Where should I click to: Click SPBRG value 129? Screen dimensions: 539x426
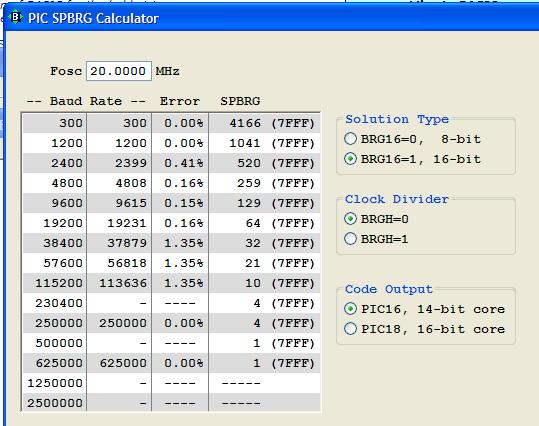pyautogui.click(x=249, y=203)
